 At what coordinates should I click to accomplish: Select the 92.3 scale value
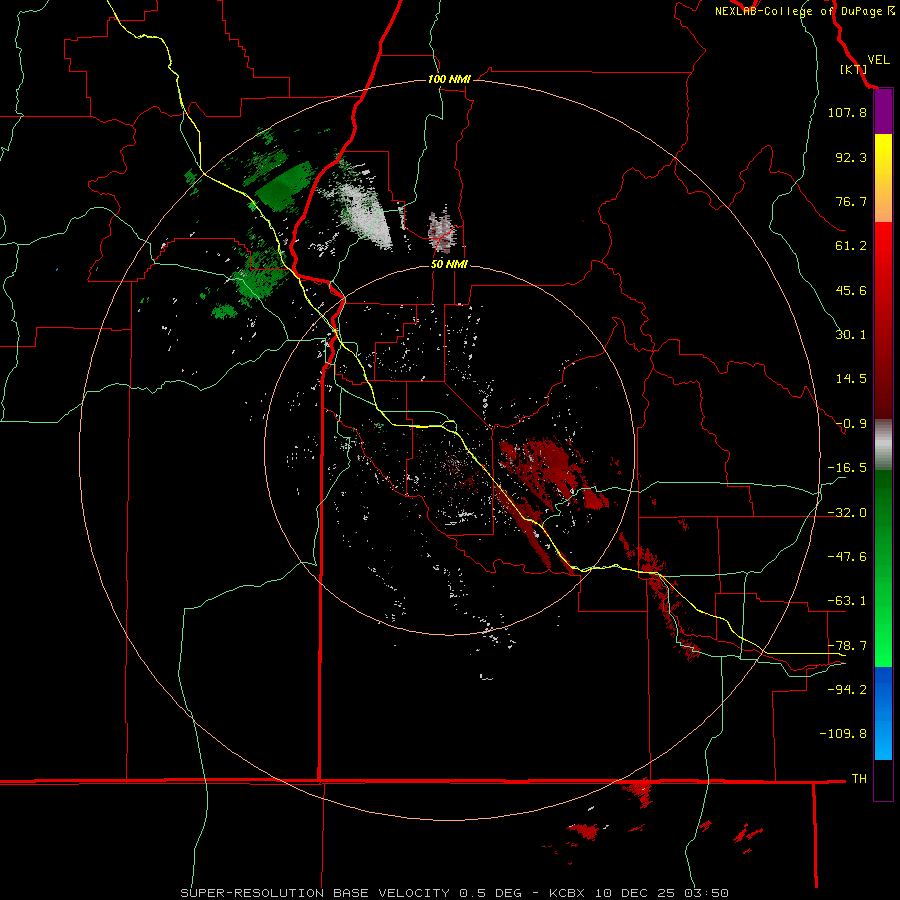(x=851, y=157)
